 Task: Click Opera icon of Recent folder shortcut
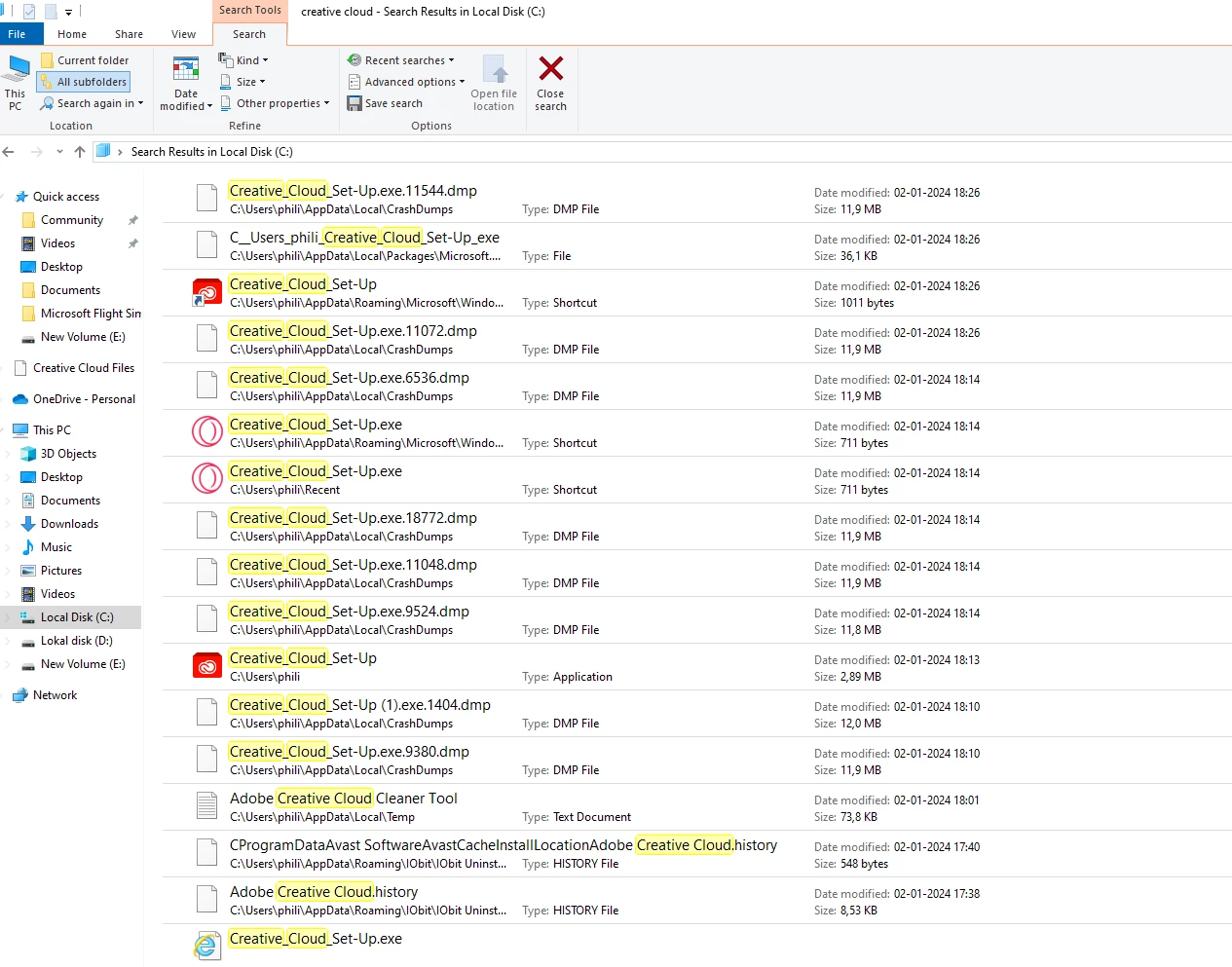207,479
